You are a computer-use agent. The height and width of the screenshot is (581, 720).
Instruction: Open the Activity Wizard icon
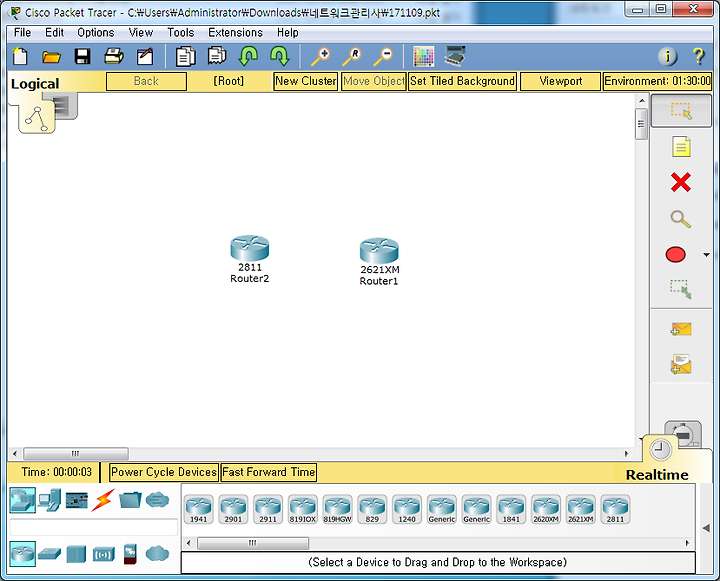[145, 57]
